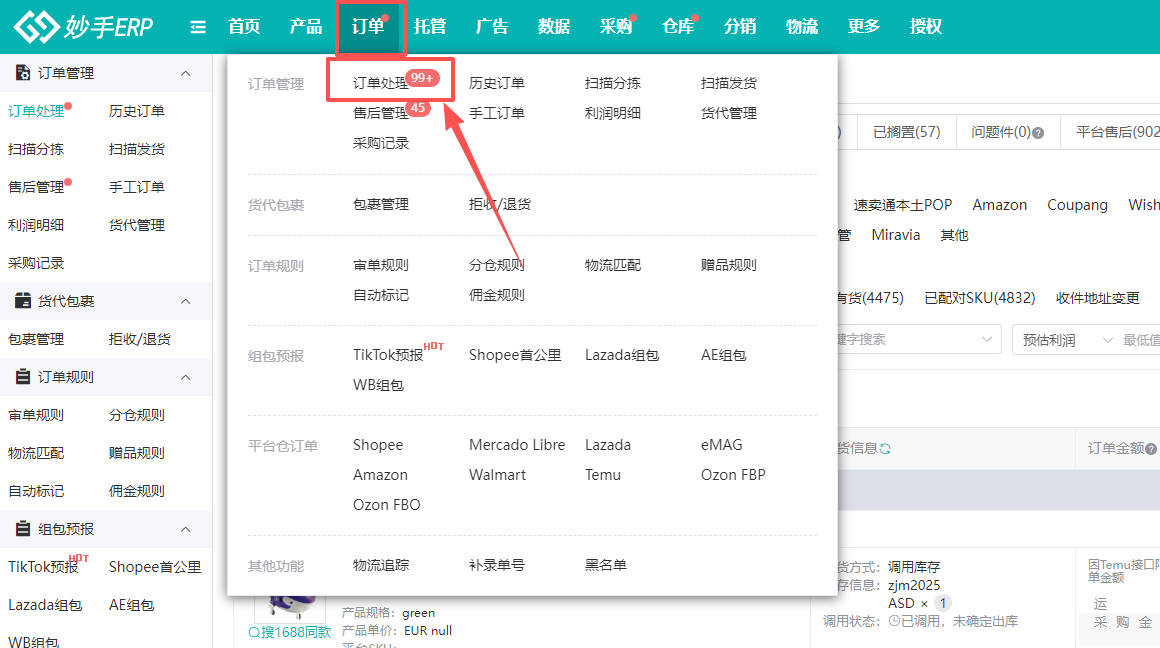Image resolution: width=1160 pixels, height=648 pixels.
Task: Select 订单处理 in the dropdown menu
Action: [x=380, y=83]
